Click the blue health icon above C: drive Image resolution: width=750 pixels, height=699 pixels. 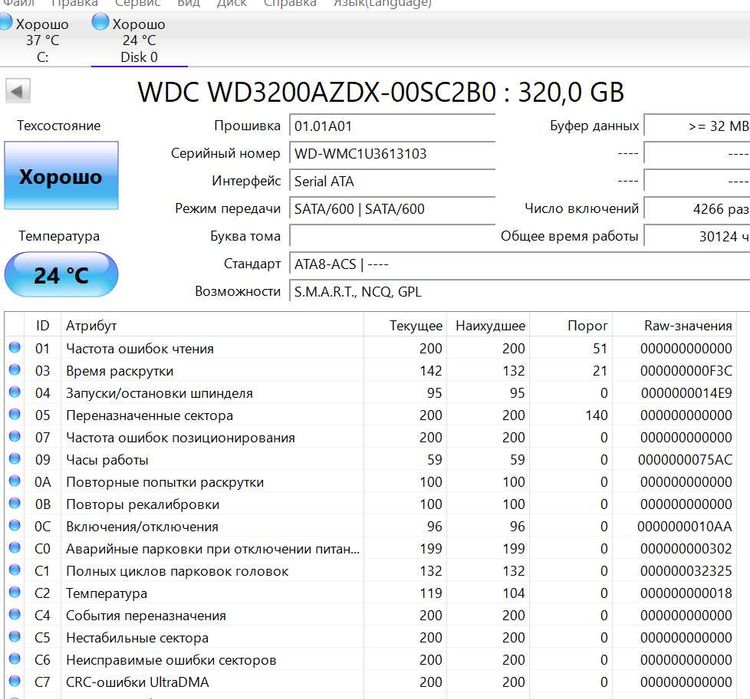click(x=5, y=23)
